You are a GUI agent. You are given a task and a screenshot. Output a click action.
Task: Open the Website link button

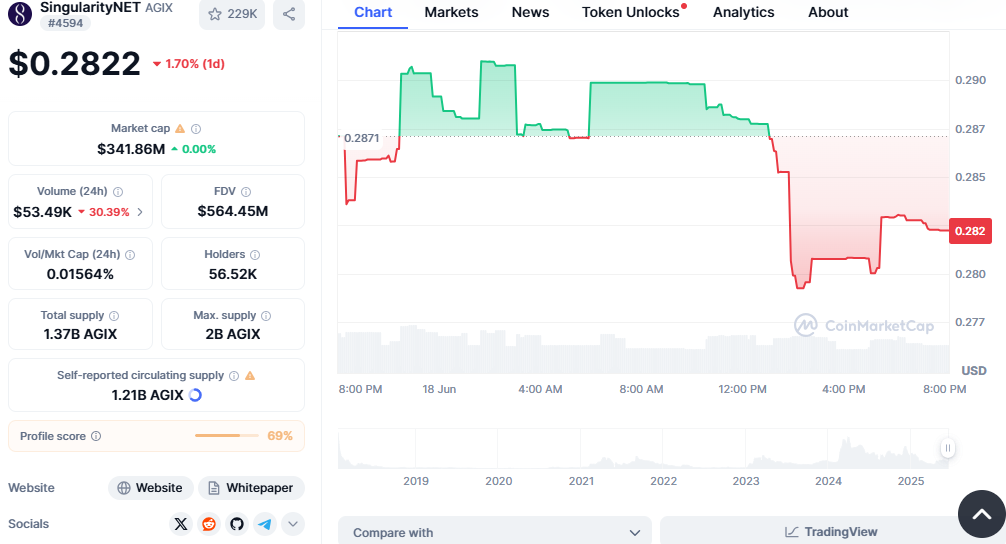tap(150, 488)
